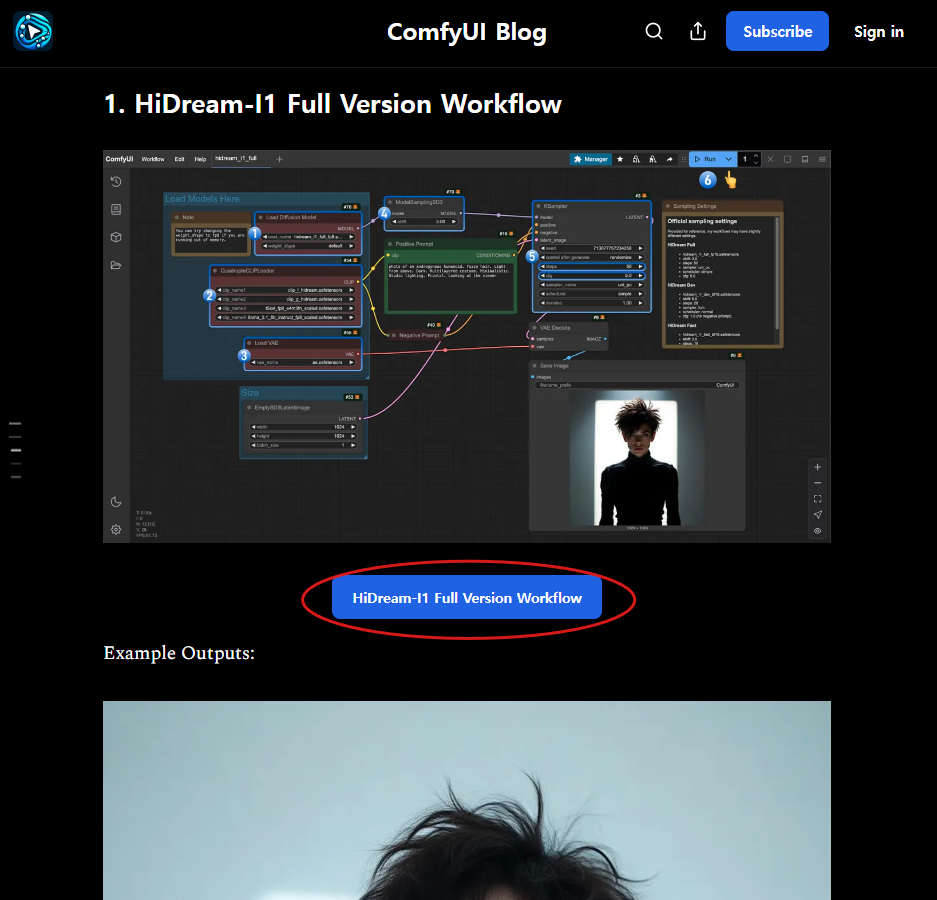The height and width of the screenshot is (900, 937).
Task: Click the Subscribe button
Action: (777, 31)
